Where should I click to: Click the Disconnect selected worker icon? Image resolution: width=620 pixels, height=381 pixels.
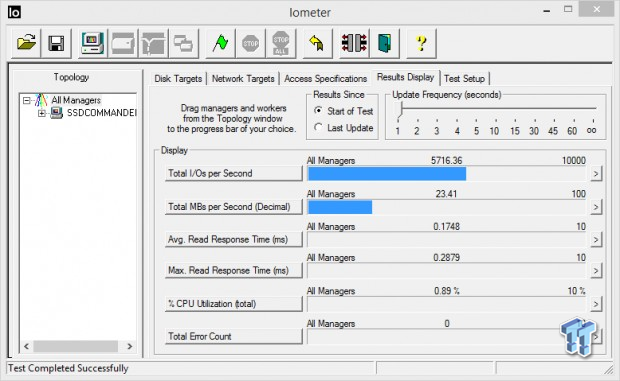[x=354, y=43]
